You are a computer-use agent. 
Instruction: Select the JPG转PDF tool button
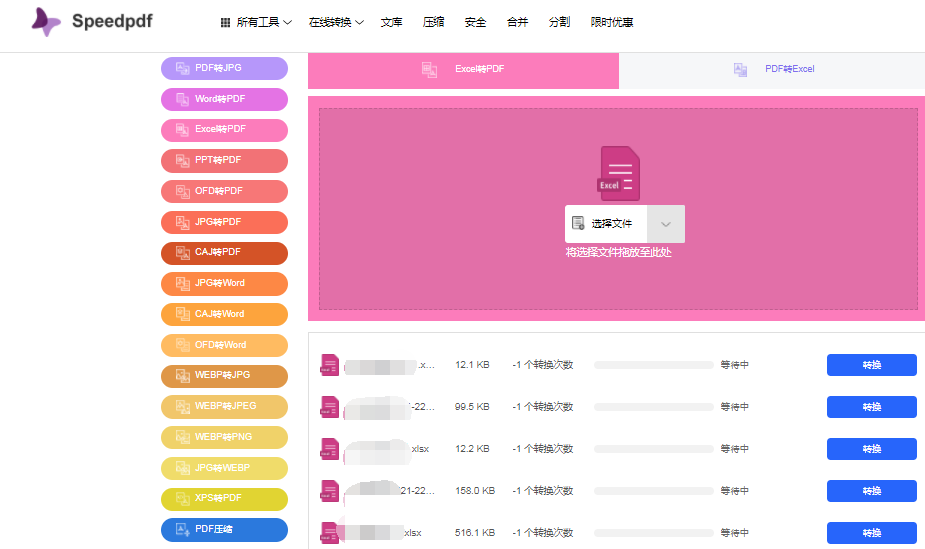[224, 222]
